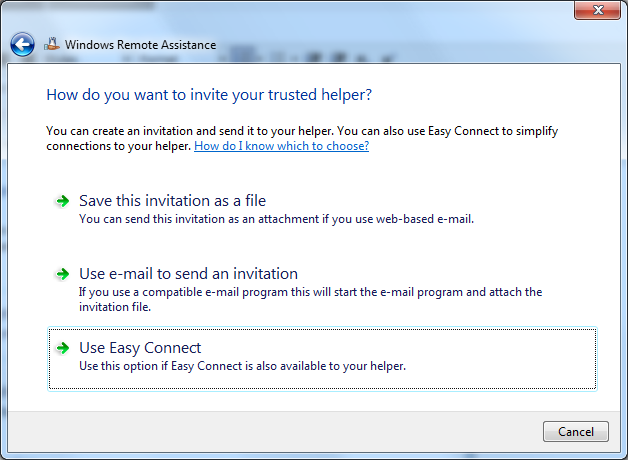Image resolution: width=628 pixels, height=460 pixels.
Task: Click the web-based e-mail attachment description text
Action: 276,219
